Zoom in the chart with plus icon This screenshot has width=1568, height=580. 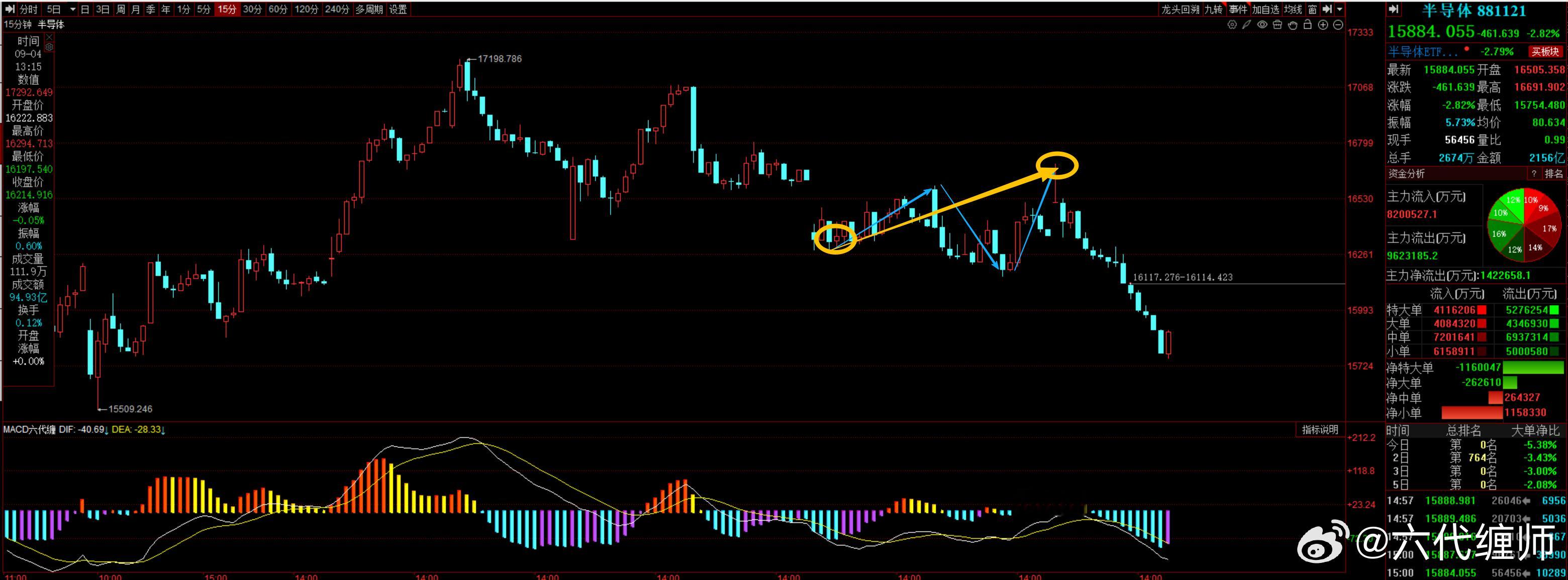click(1323, 25)
